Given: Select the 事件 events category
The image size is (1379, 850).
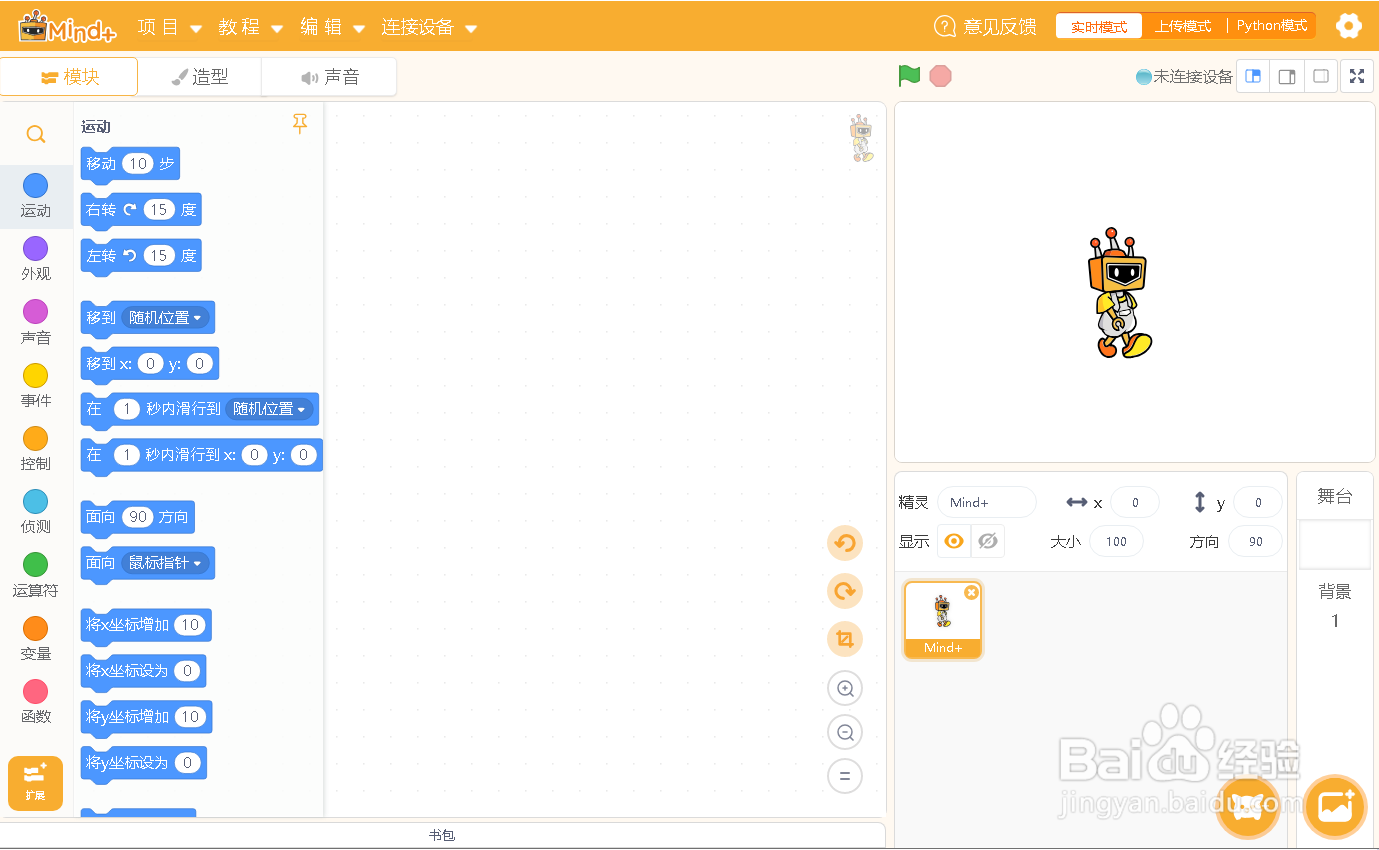Looking at the screenshot, I should pyautogui.click(x=36, y=385).
